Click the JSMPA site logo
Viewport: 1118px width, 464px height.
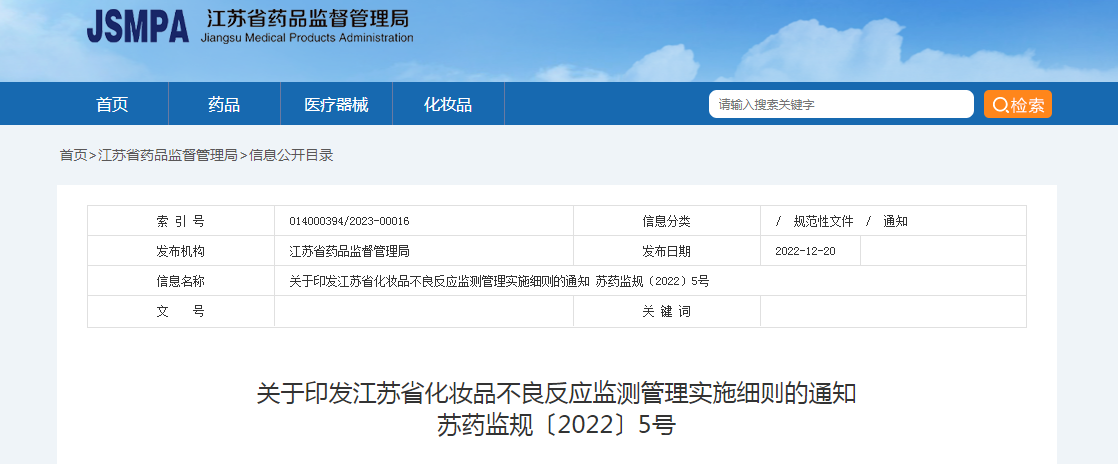click(138, 26)
